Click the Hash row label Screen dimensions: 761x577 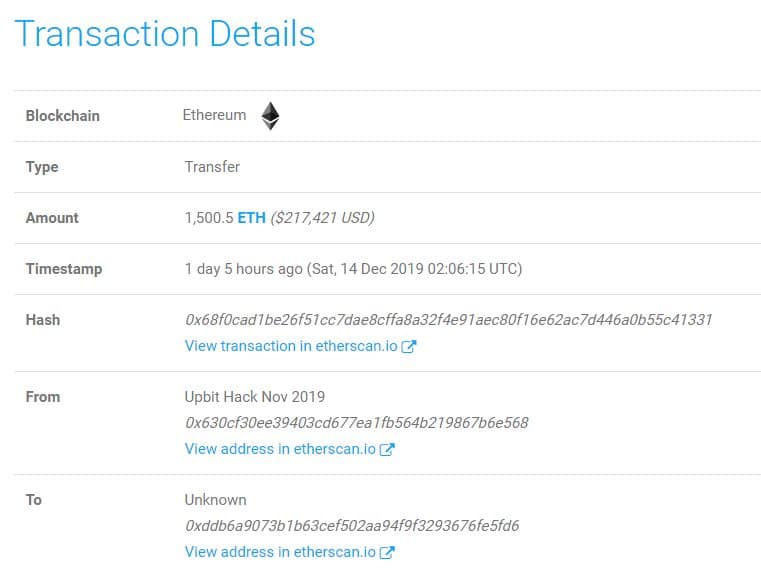(43, 320)
